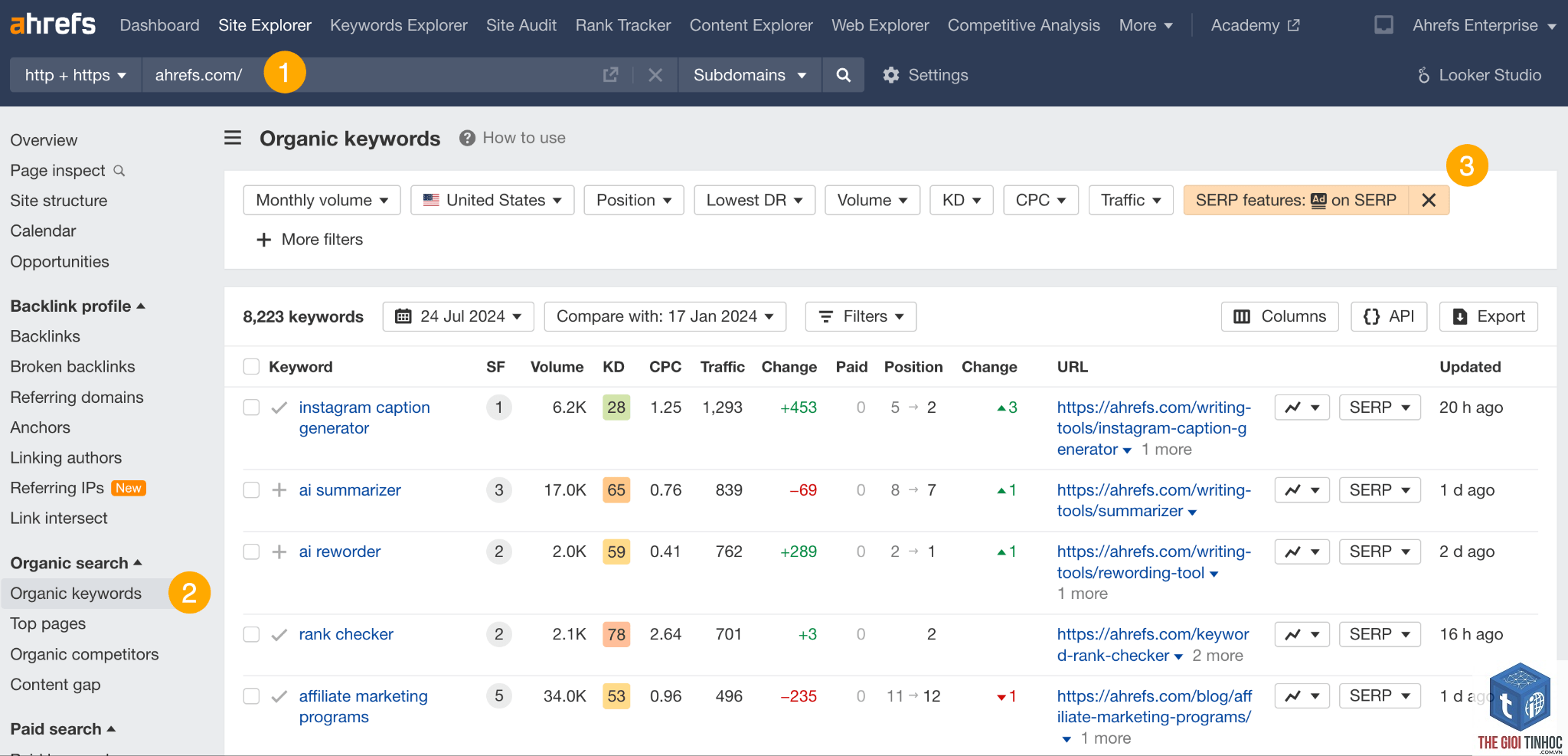This screenshot has width=1568, height=756.
Task: Open Position filter dropdown
Action: point(634,200)
